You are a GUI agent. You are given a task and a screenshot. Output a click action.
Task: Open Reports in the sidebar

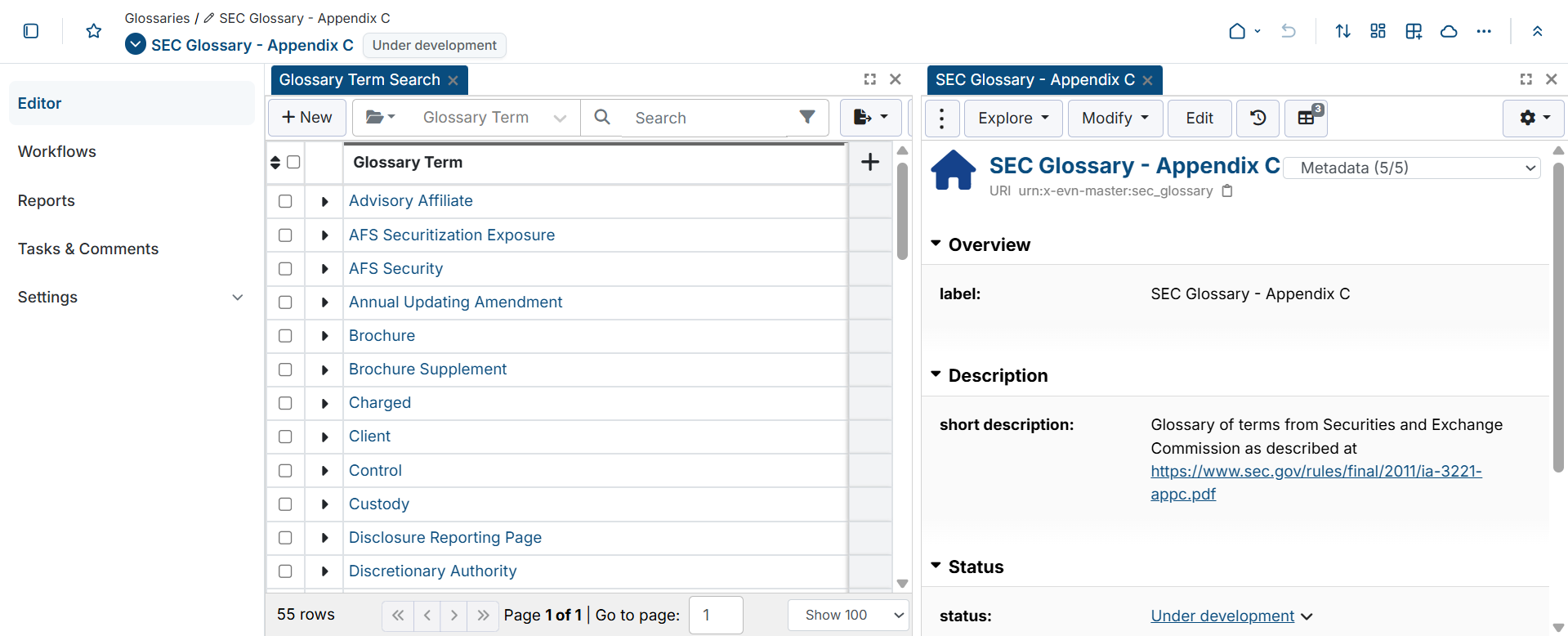click(x=46, y=200)
